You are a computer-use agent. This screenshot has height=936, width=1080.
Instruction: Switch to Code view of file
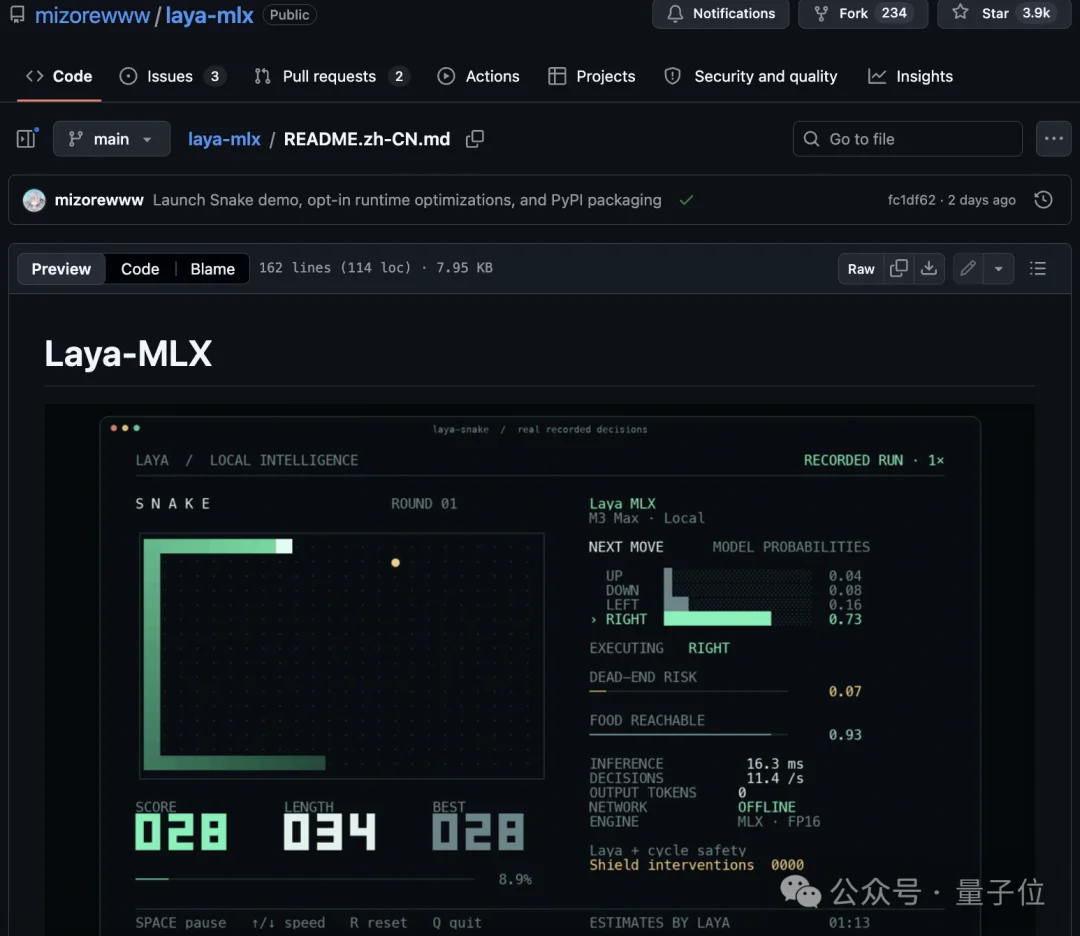click(x=140, y=269)
